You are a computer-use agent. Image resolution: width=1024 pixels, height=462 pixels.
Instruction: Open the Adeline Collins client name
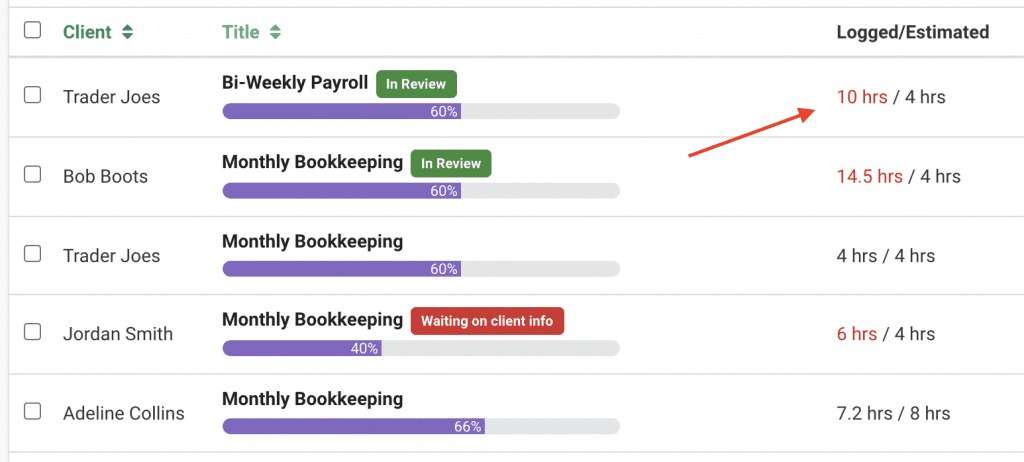(123, 414)
